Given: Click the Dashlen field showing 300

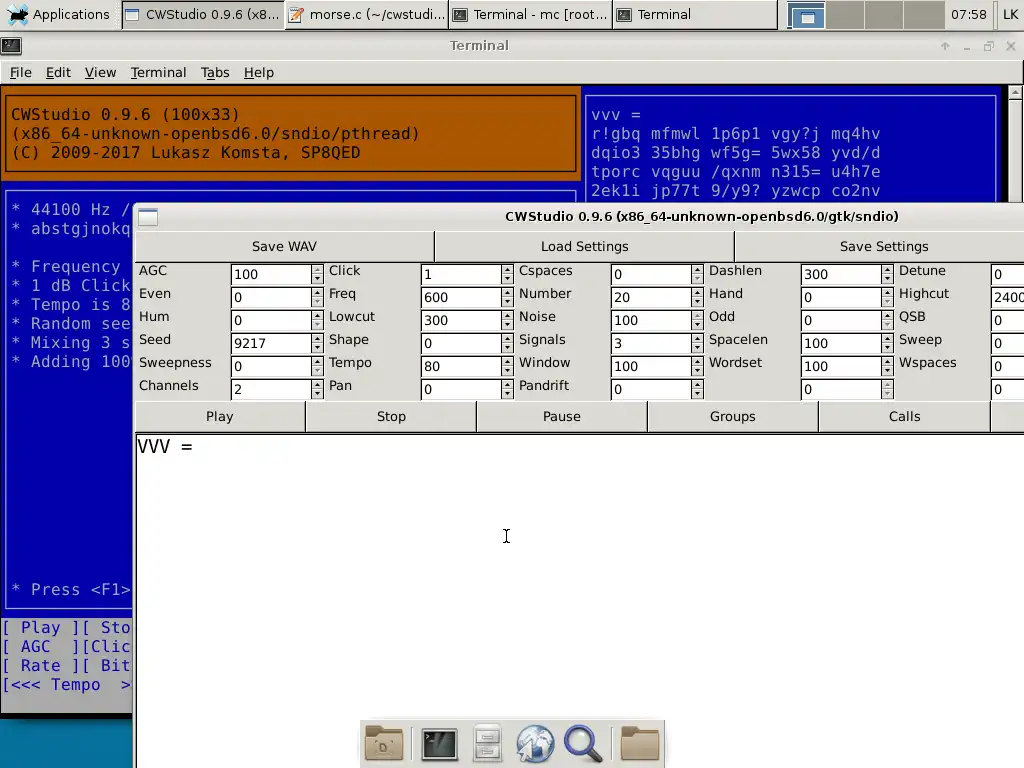Looking at the screenshot, I should click(x=841, y=274).
